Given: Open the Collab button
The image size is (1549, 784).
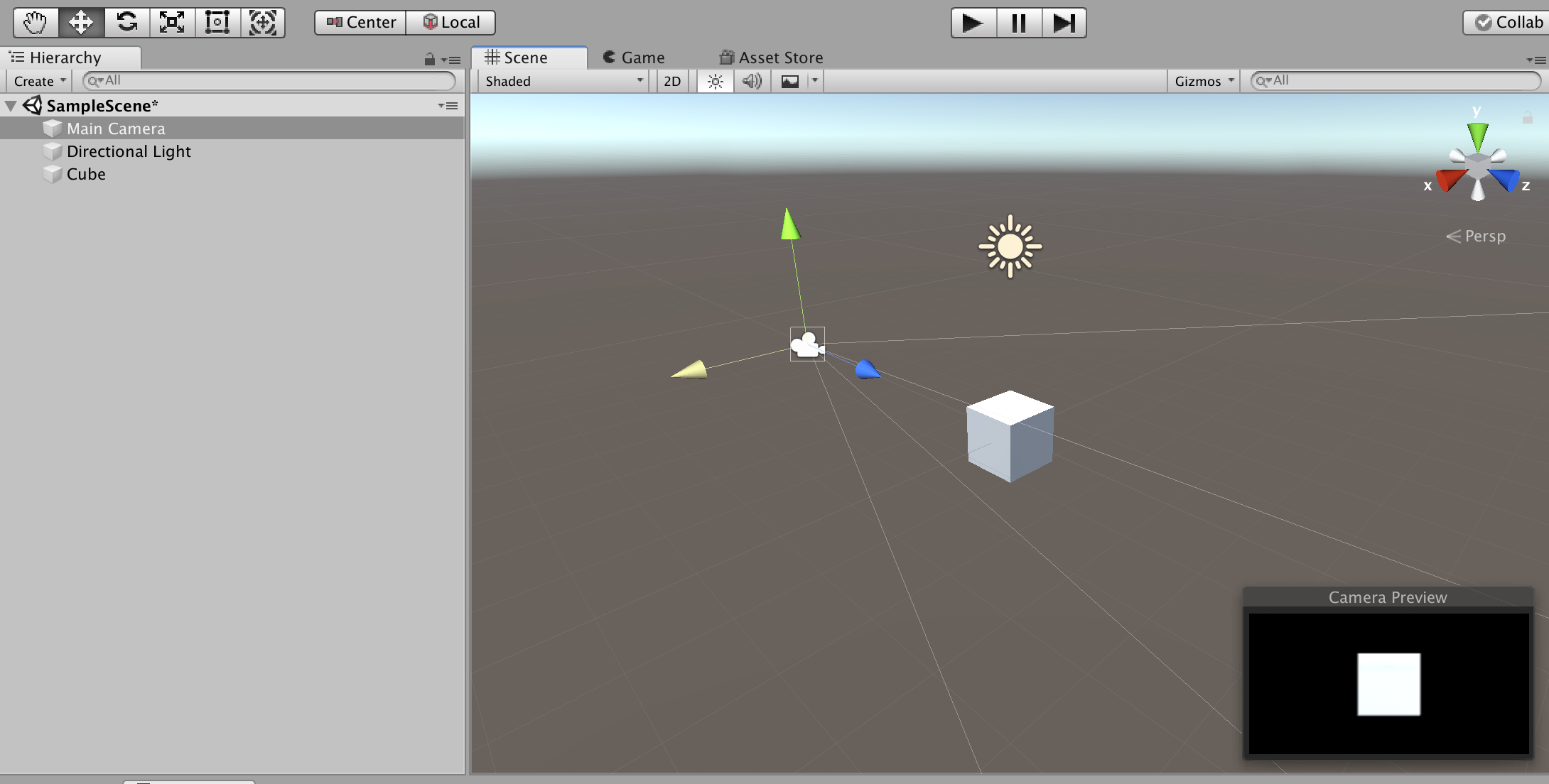Looking at the screenshot, I should tap(1508, 23).
